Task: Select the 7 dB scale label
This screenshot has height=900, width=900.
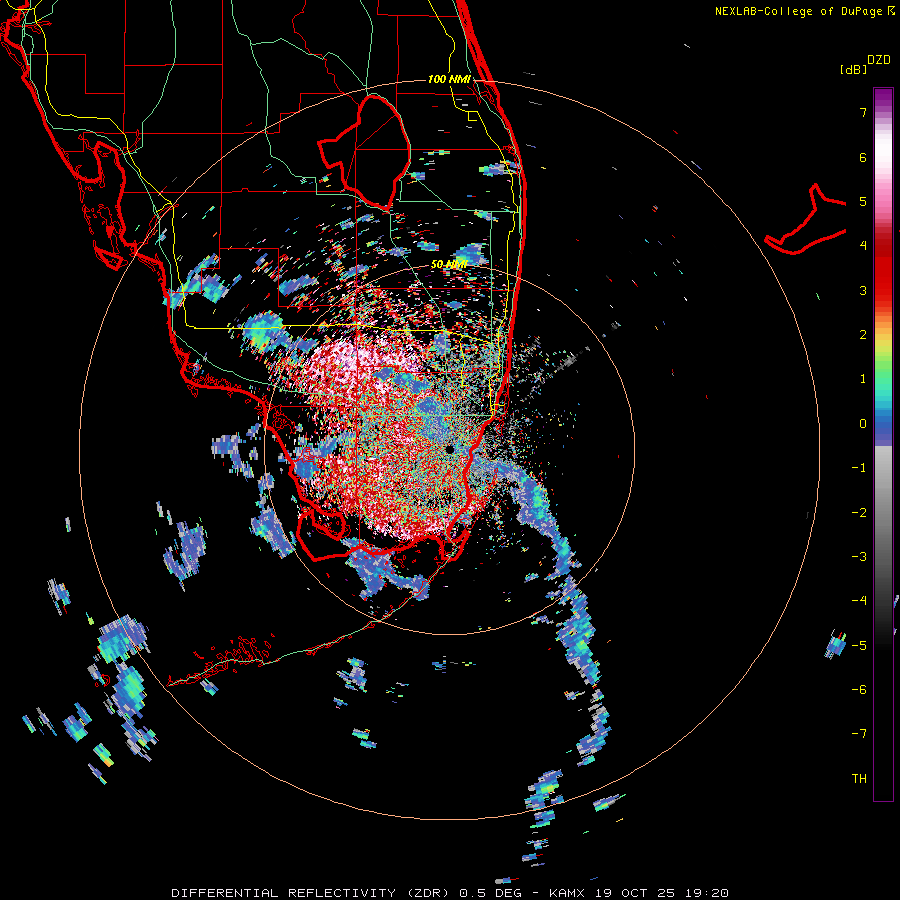Action: [x=863, y=112]
